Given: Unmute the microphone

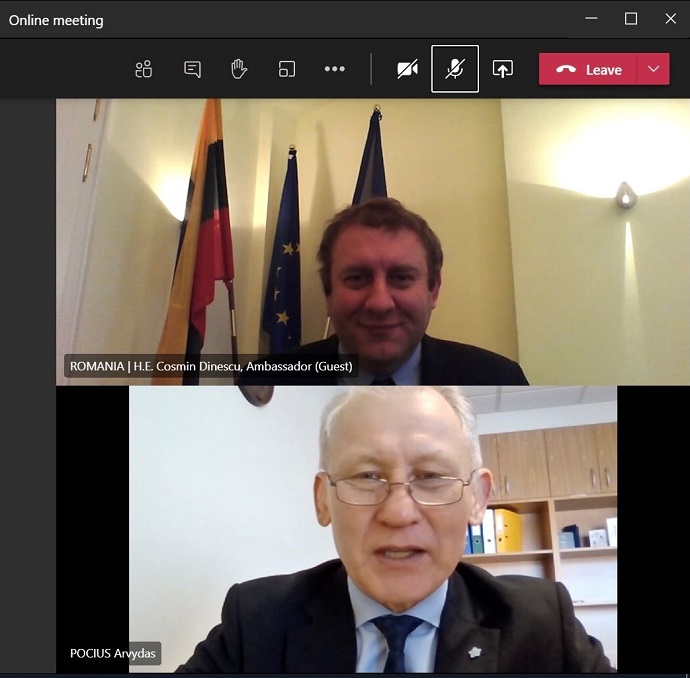Looking at the screenshot, I should point(455,69).
